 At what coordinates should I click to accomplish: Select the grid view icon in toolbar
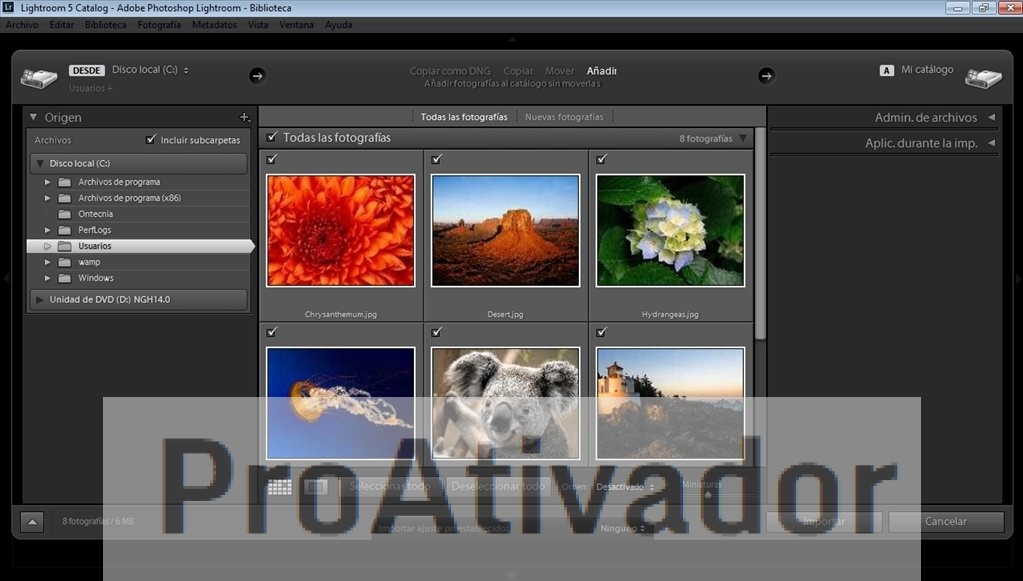(x=280, y=487)
